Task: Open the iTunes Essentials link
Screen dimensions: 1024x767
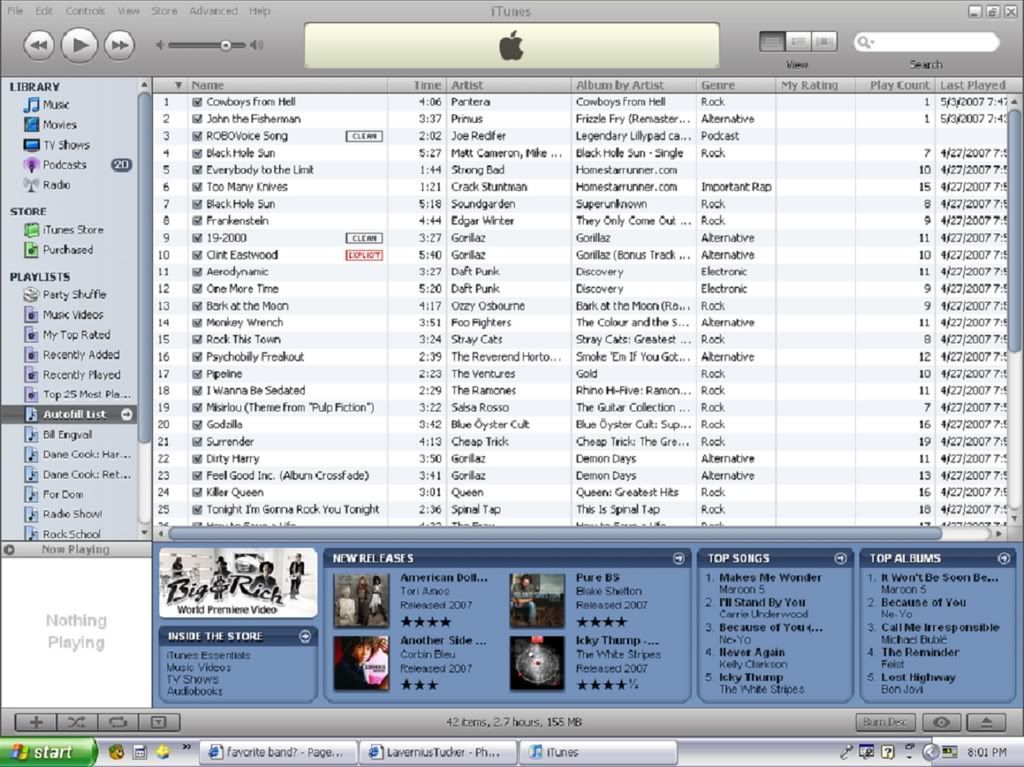Action: point(208,655)
